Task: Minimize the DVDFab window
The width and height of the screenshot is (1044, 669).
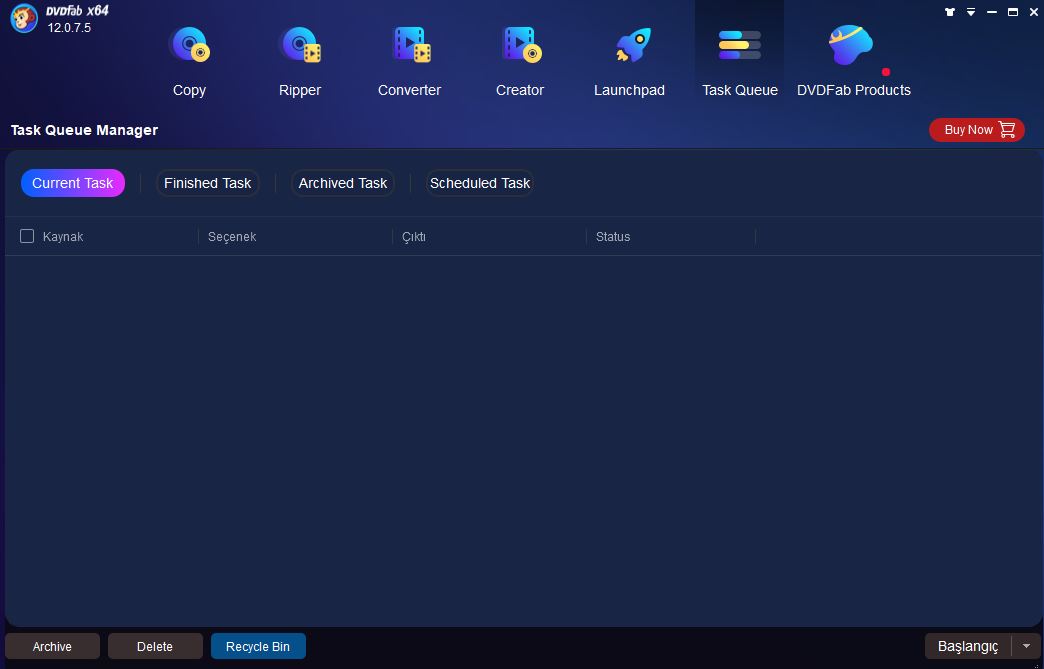Action: pos(992,12)
